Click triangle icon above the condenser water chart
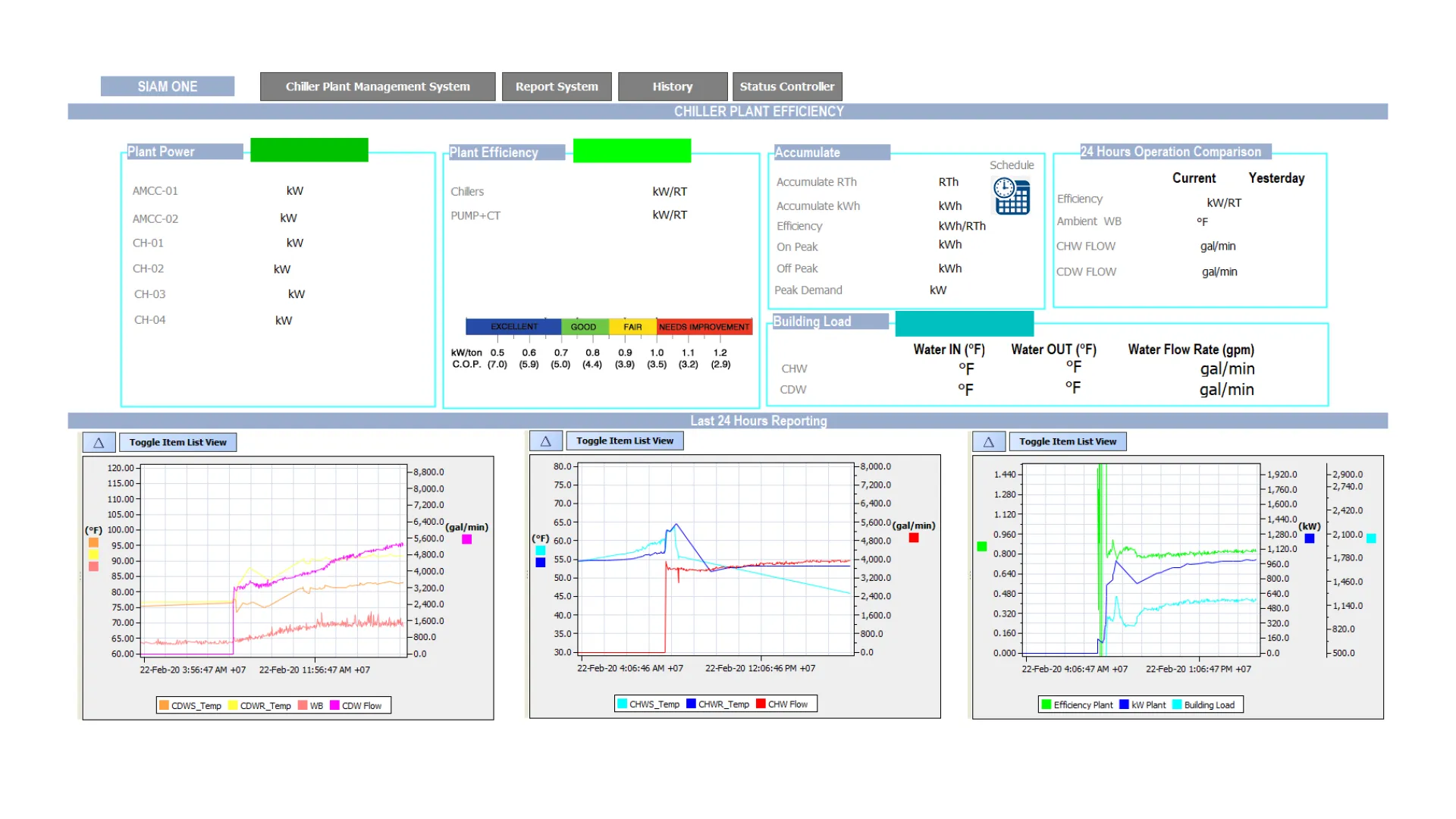Image resolution: width=1456 pixels, height=819 pixels. (x=99, y=443)
